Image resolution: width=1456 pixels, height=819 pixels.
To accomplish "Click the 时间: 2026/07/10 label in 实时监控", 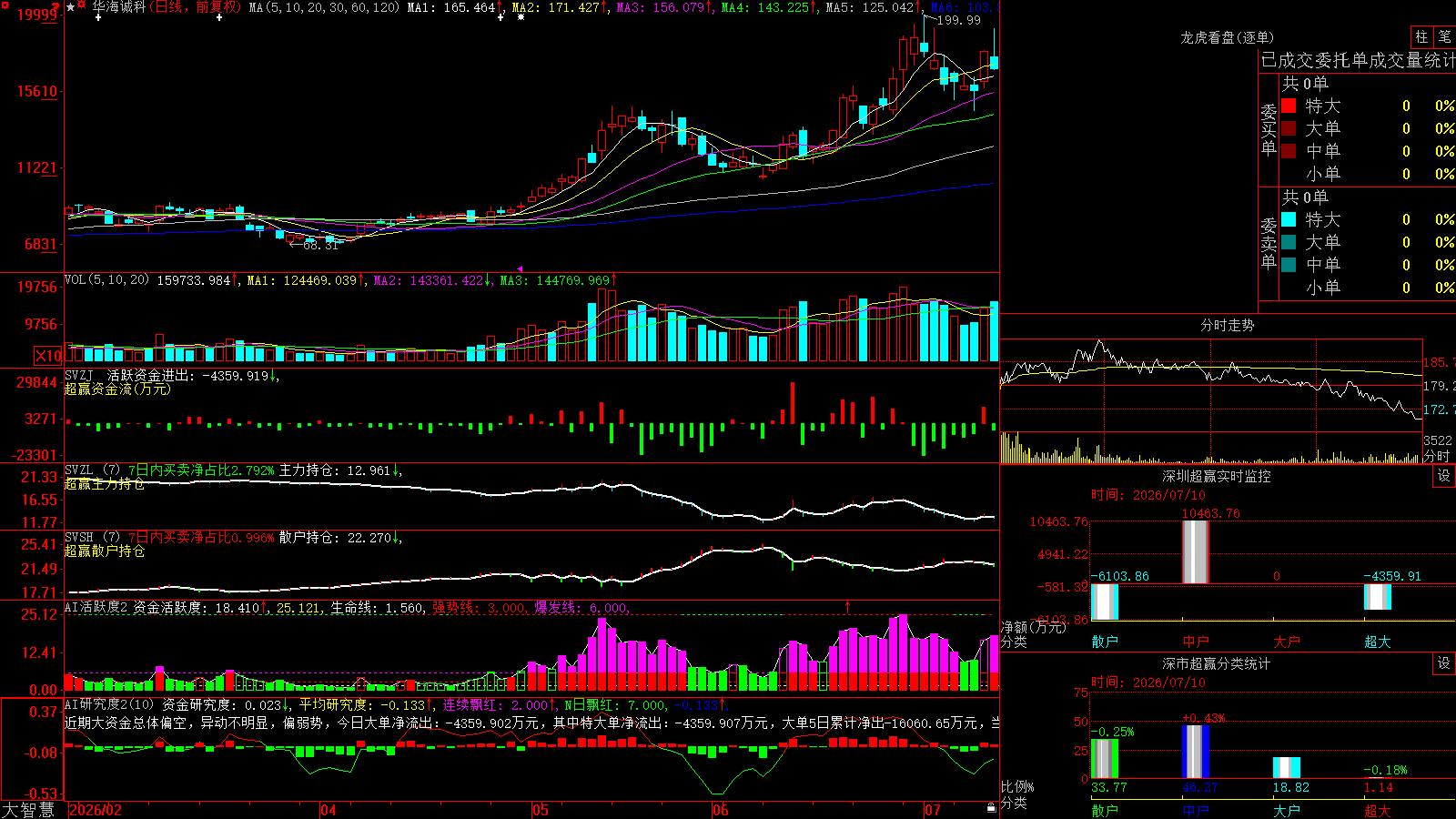I will (x=1148, y=495).
